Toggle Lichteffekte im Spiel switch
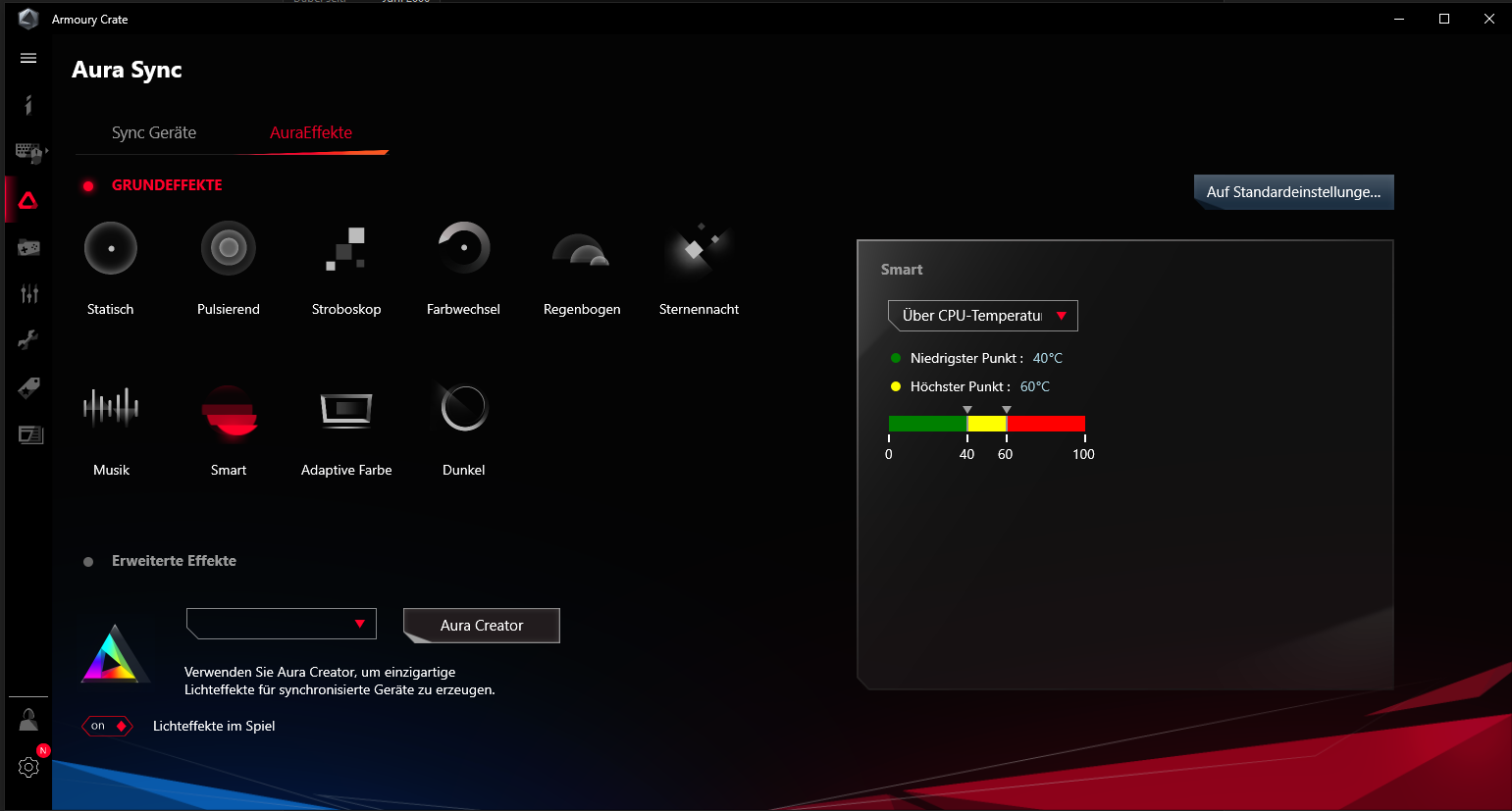The width and height of the screenshot is (1512, 811). click(107, 727)
